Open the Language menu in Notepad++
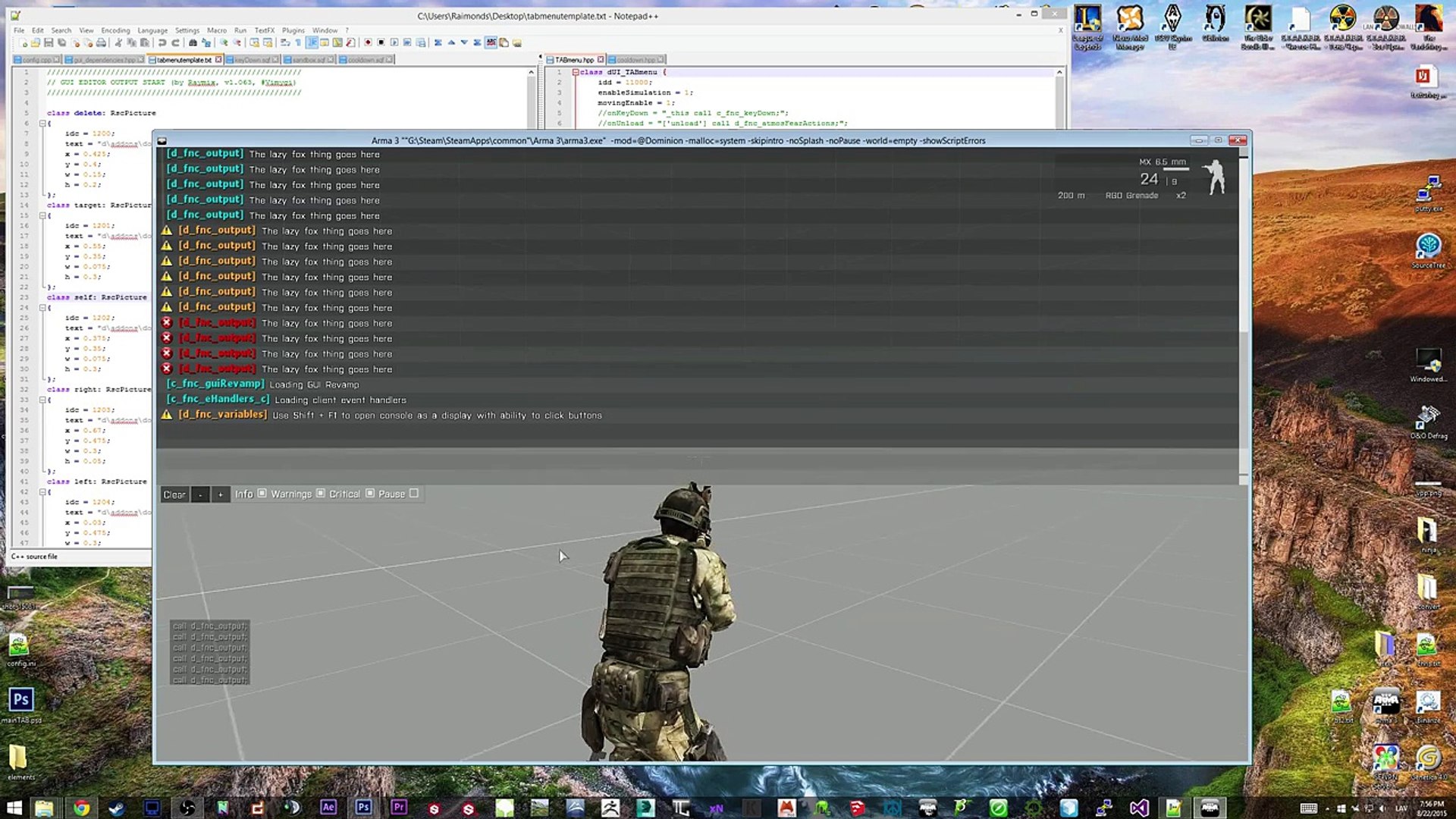The image size is (1456, 819). 152,30
